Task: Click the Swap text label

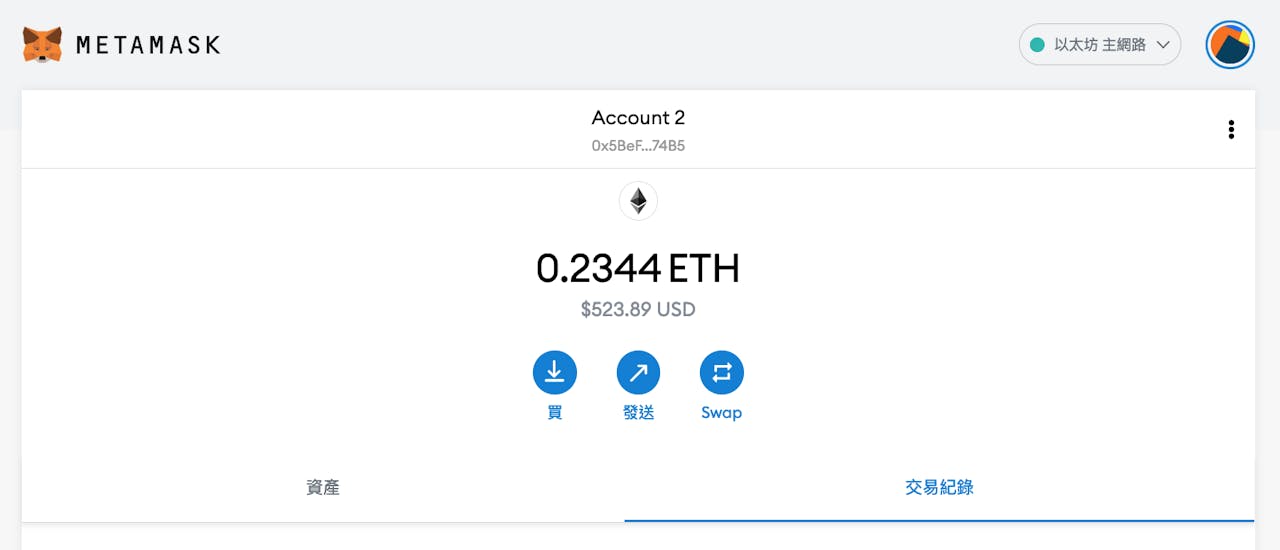Action: coord(722,413)
